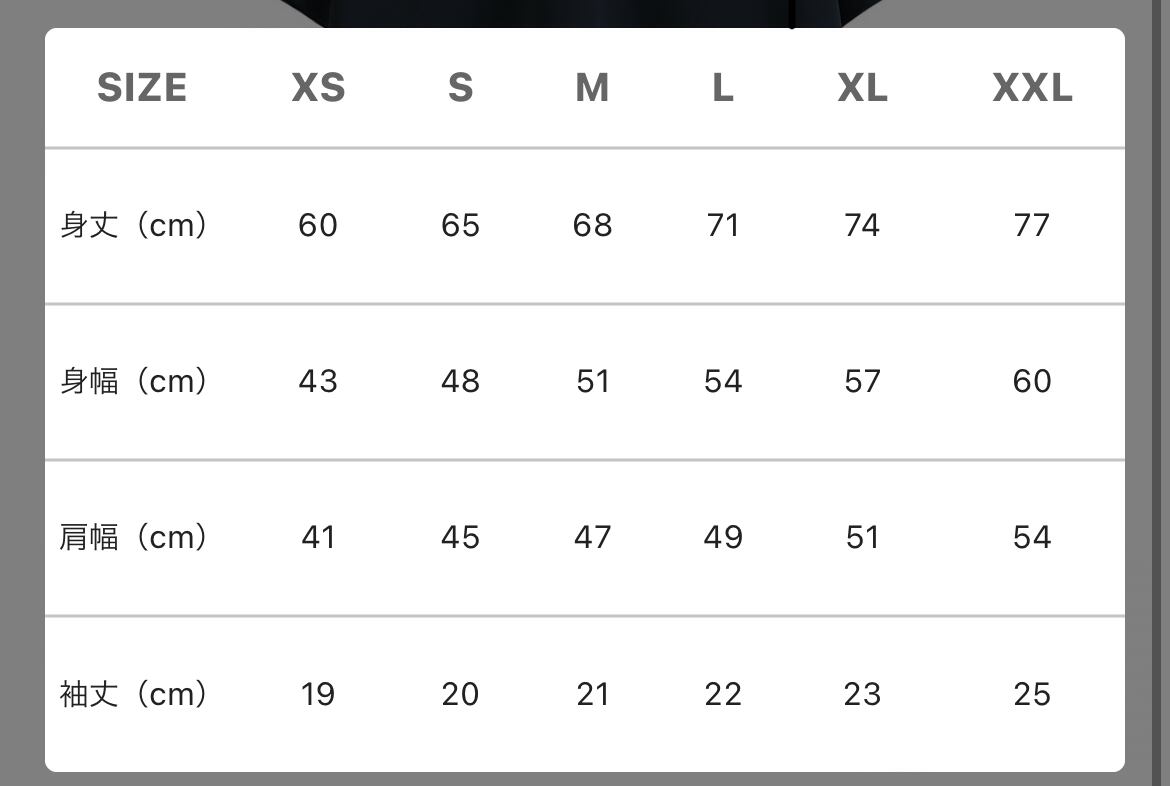Screen dimensions: 1170x786
Task: Click the XXL 袖丈 value 25
Action: [1032, 694]
